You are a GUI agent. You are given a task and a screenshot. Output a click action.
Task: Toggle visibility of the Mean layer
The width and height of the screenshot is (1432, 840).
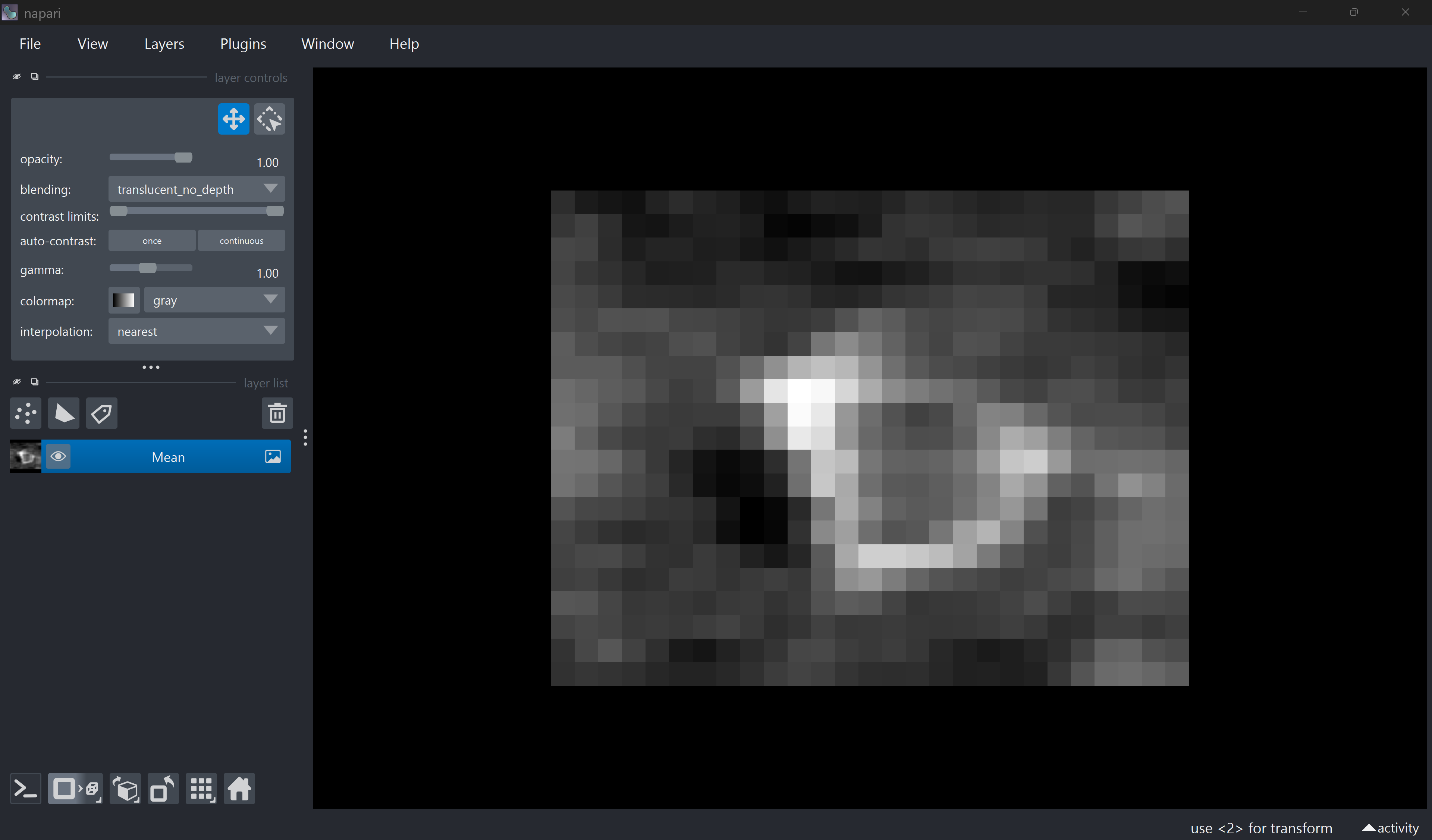tap(58, 457)
